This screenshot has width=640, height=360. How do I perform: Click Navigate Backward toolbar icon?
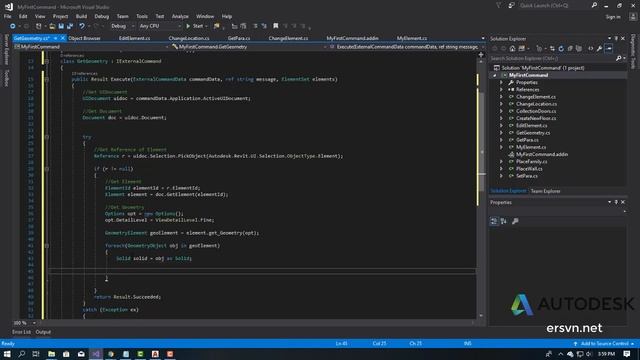pos(13,26)
